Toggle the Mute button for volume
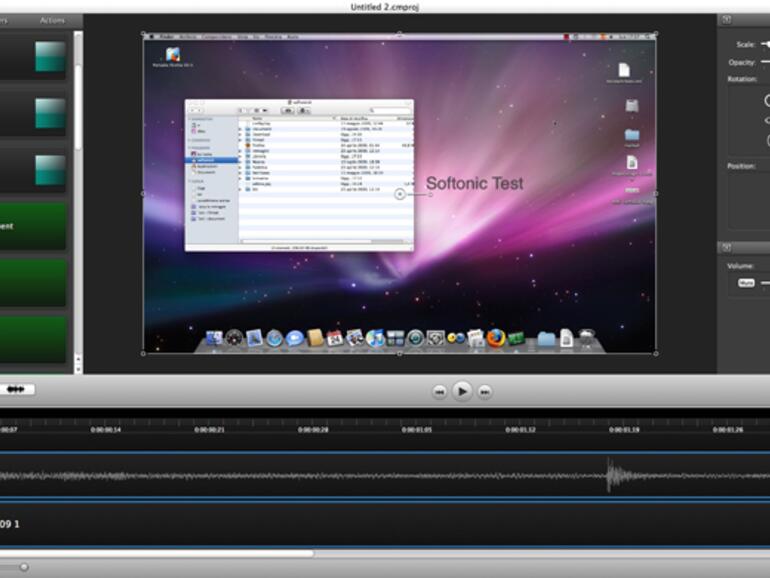Viewport: 770px width, 578px height. (746, 283)
